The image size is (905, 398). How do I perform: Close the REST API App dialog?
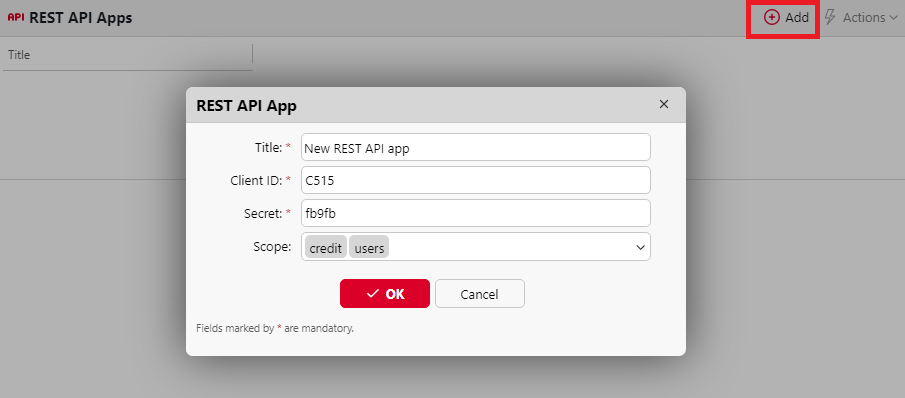tap(664, 104)
